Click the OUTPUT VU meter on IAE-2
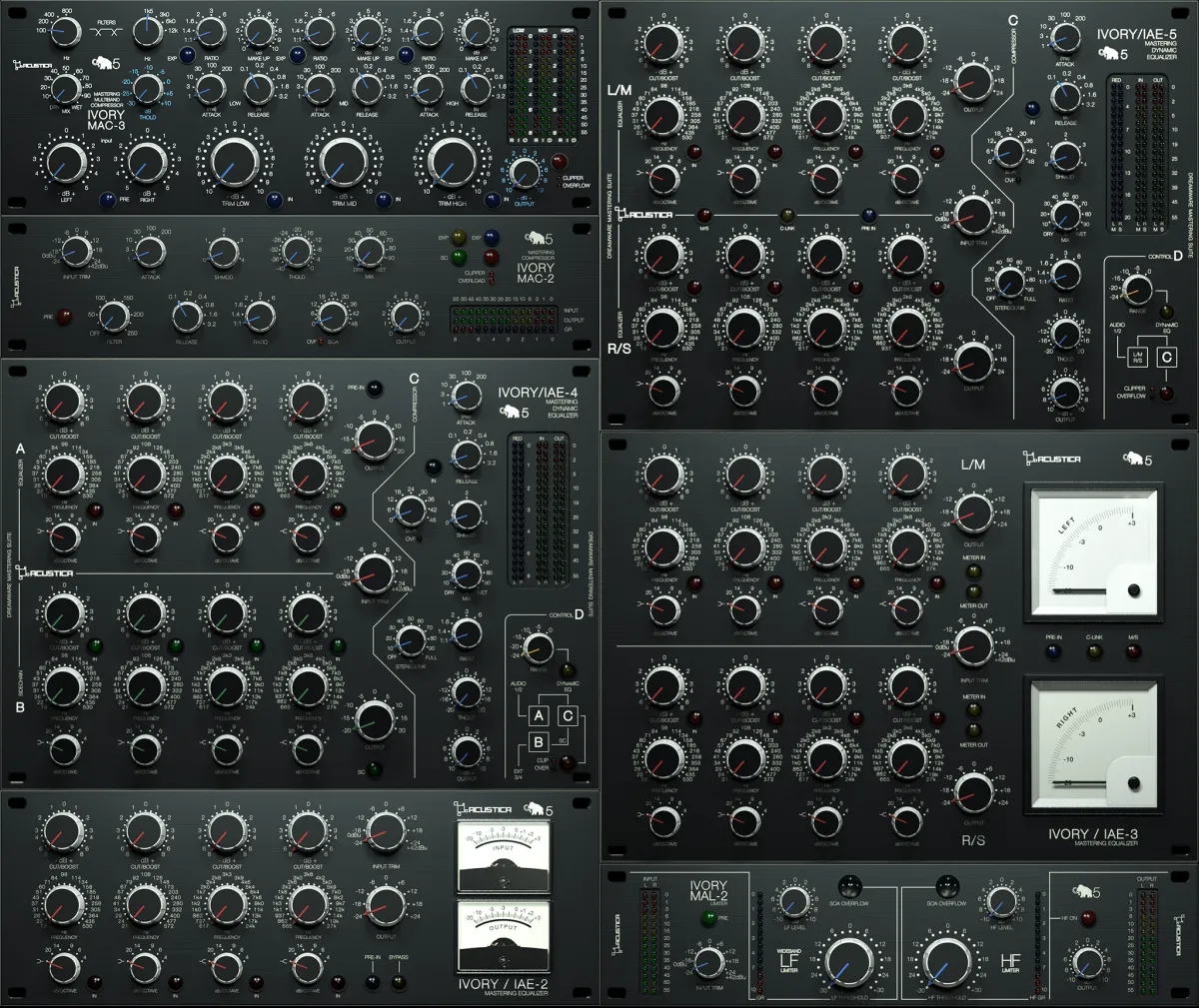1199x1008 pixels. (x=503, y=936)
